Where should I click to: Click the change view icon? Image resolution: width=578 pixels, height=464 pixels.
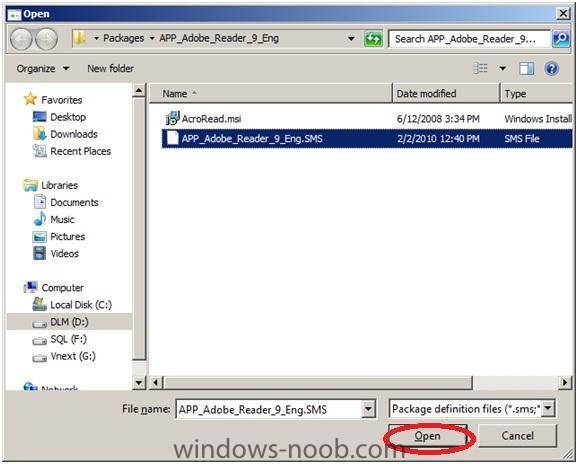480,68
